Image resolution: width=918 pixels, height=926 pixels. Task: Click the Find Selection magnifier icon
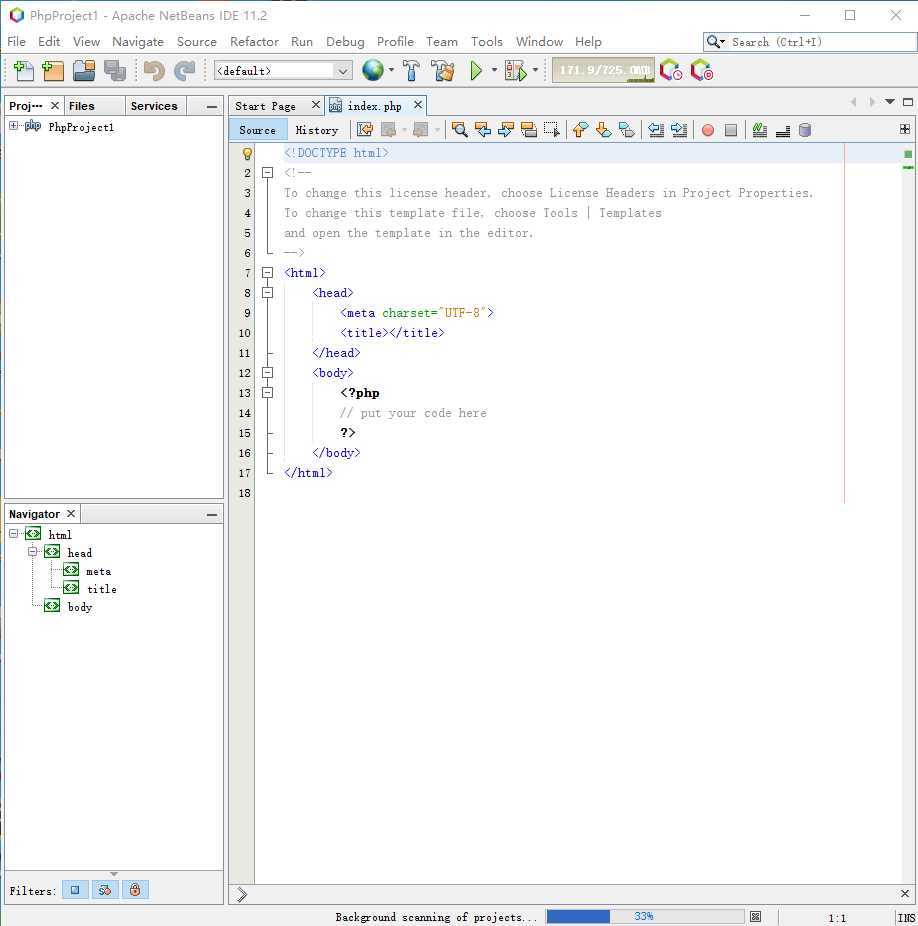pos(459,130)
